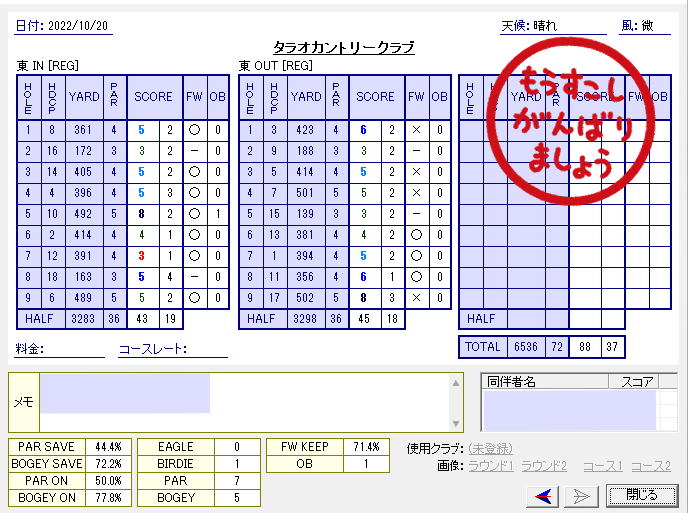The height and width of the screenshot is (513, 688).
Task: Click the EAGLE count 0
Action: 237,447
